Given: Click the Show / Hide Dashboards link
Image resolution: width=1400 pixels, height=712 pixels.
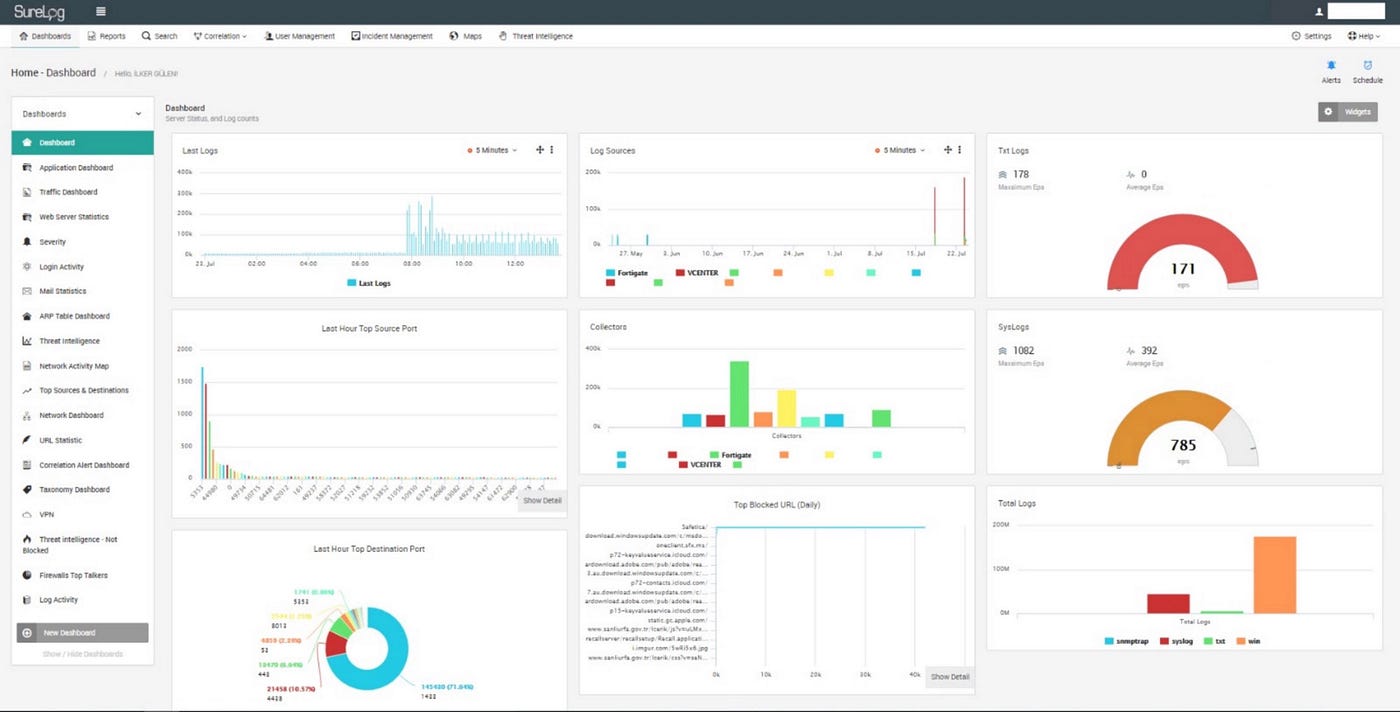Looking at the screenshot, I should pos(82,654).
